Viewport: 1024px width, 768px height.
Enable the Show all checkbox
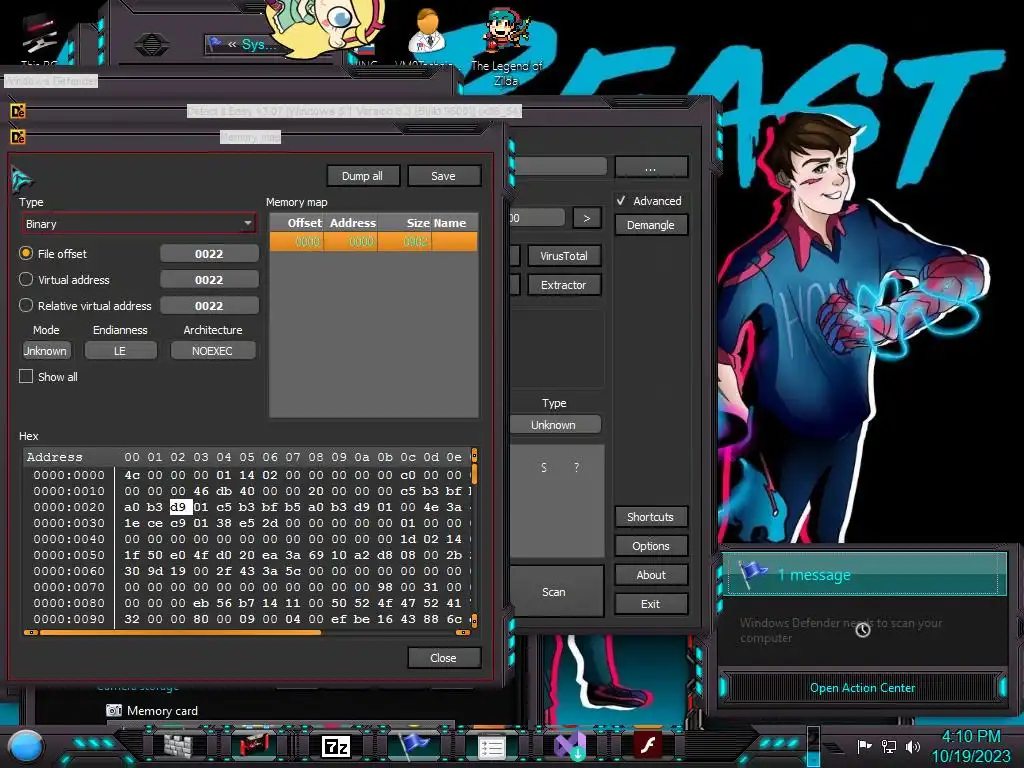coord(26,376)
